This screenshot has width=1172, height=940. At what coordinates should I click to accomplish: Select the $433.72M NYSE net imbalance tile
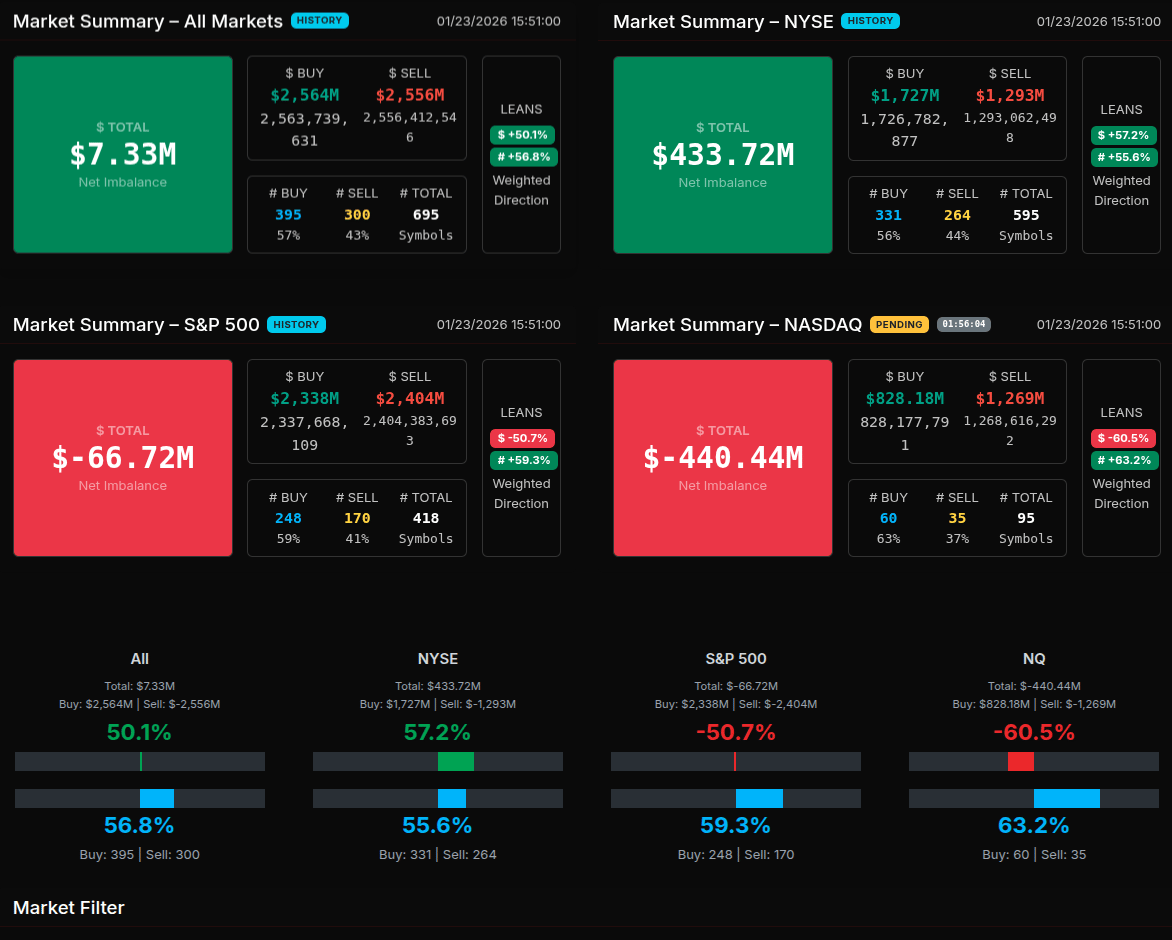[722, 154]
